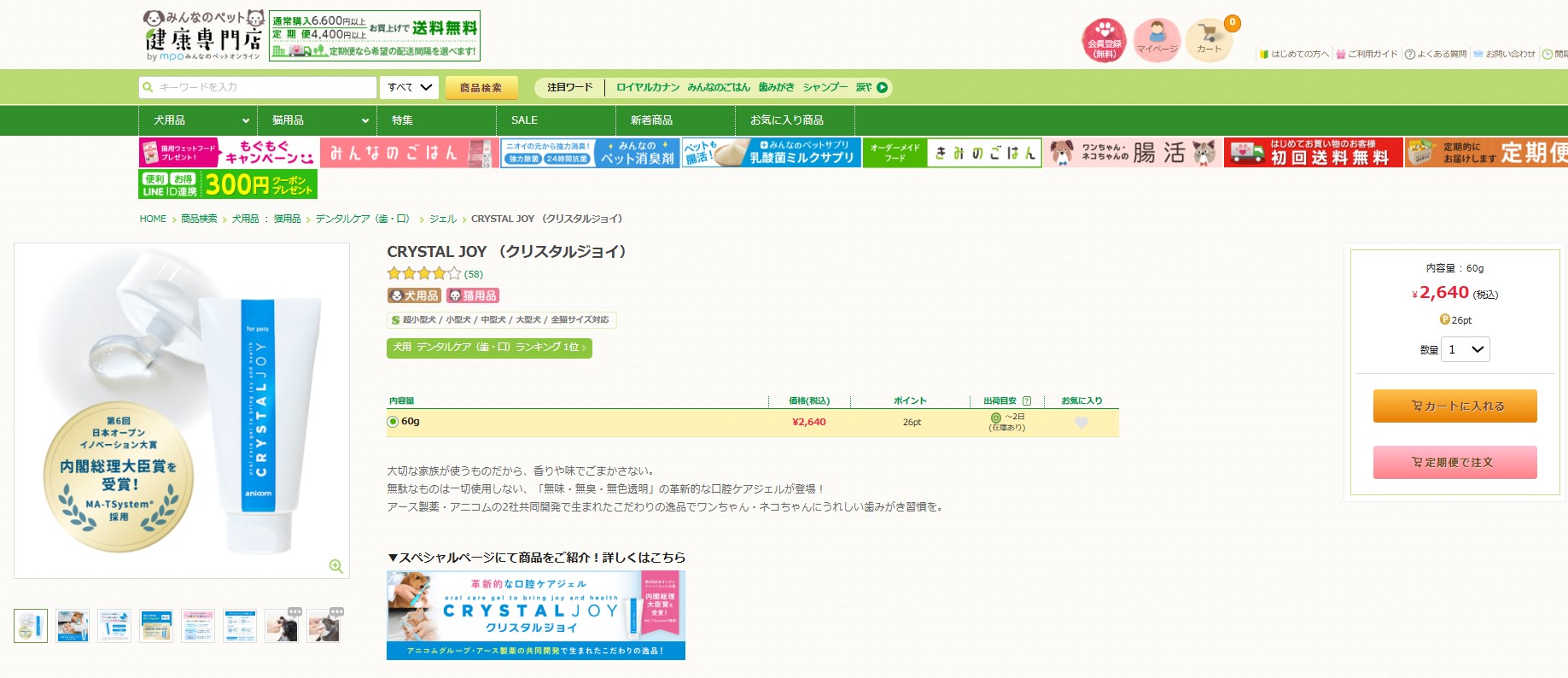Select the first product thumbnail
Screen dimensions: 1568x678
(x=31, y=626)
